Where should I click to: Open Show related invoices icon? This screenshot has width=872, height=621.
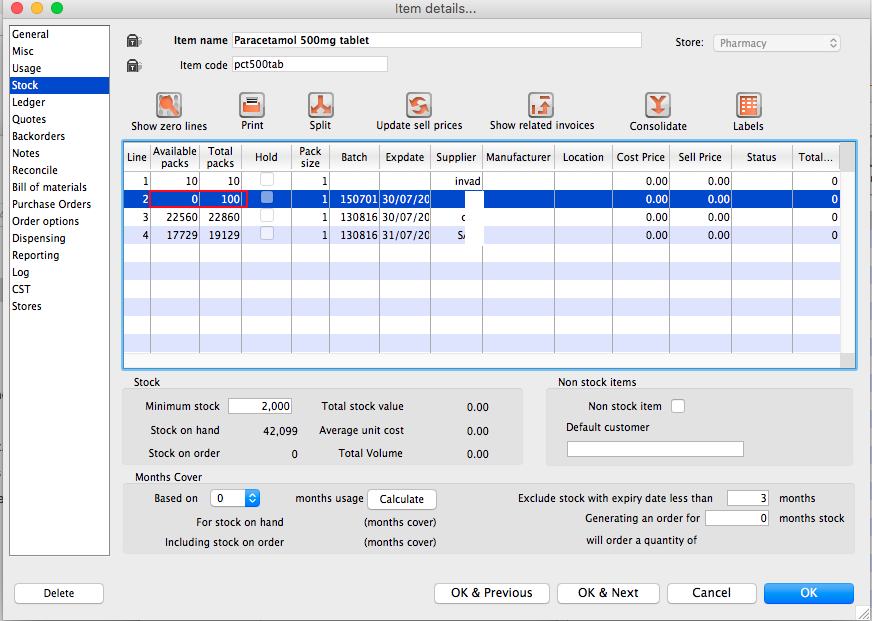(x=541, y=105)
